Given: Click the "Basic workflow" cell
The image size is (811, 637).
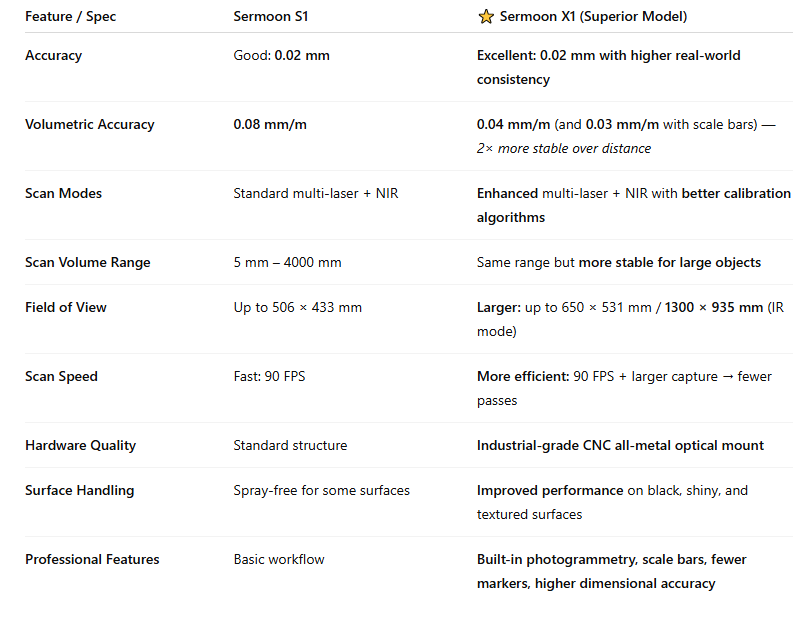Looking at the screenshot, I should coord(279,560).
